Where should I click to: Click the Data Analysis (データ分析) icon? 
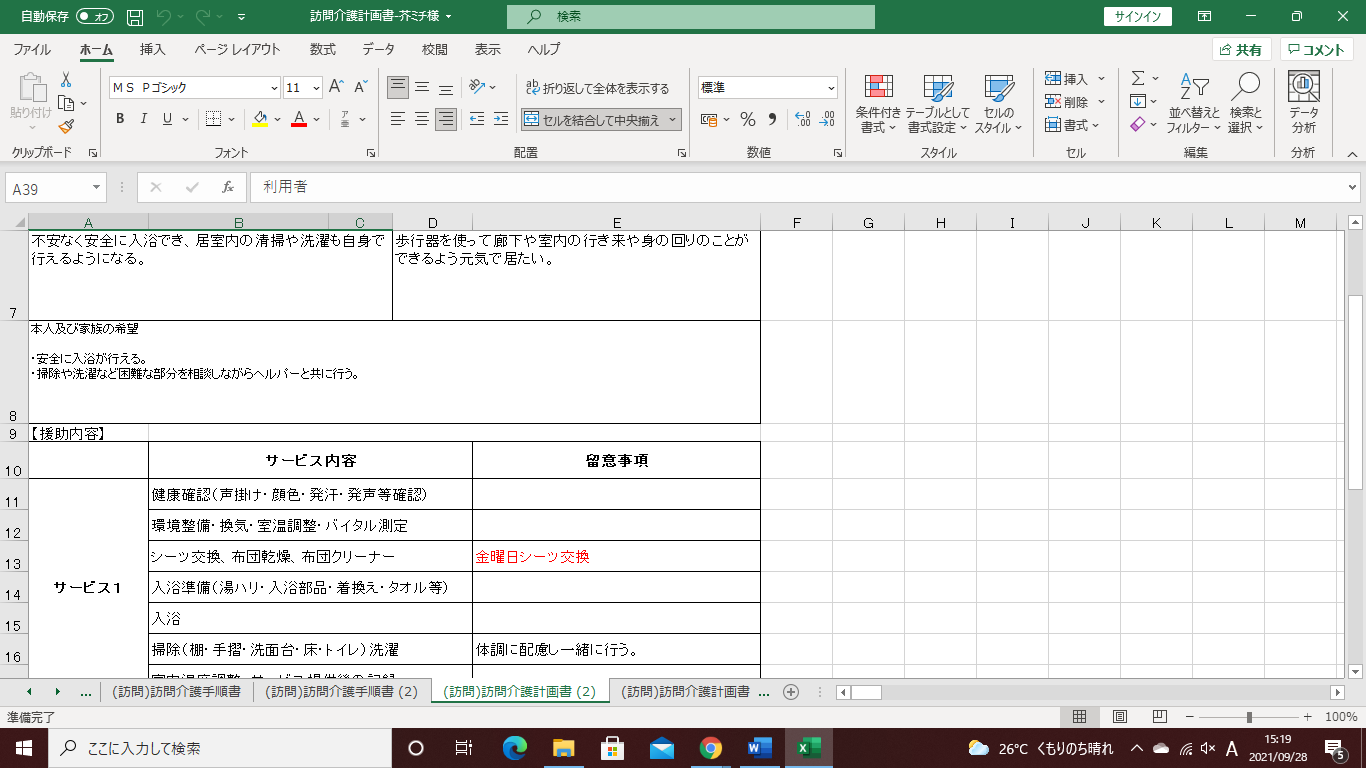(1303, 104)
